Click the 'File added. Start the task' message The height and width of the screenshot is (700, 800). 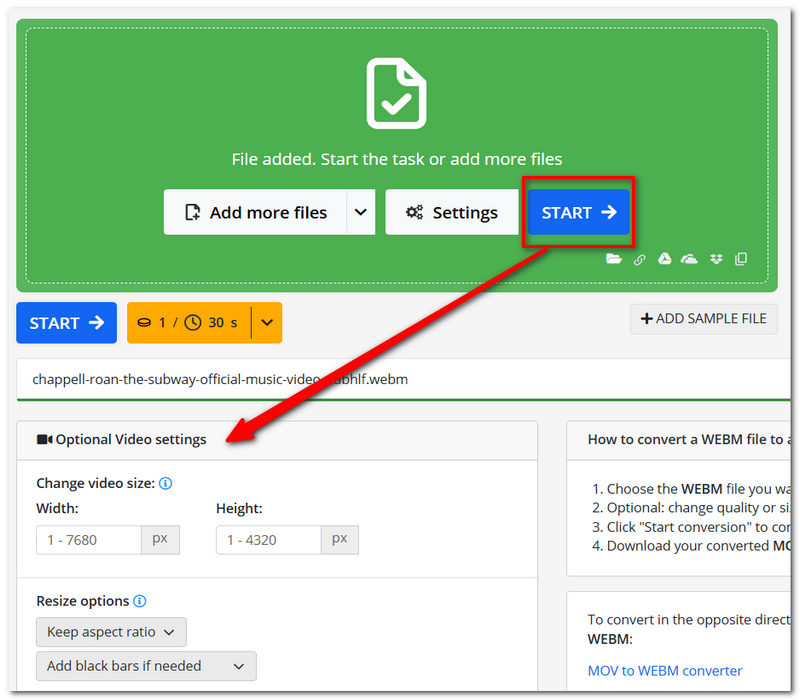pos(397,159)
